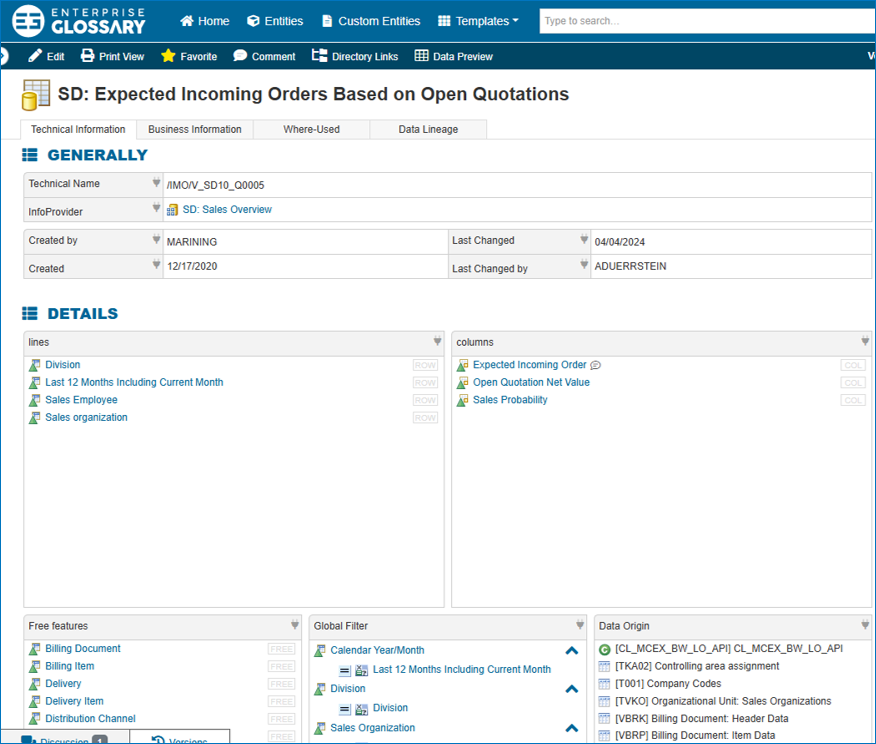Toggle the FREE badge next to Billing Document
The image size is (876, 744).
[281, 648]
